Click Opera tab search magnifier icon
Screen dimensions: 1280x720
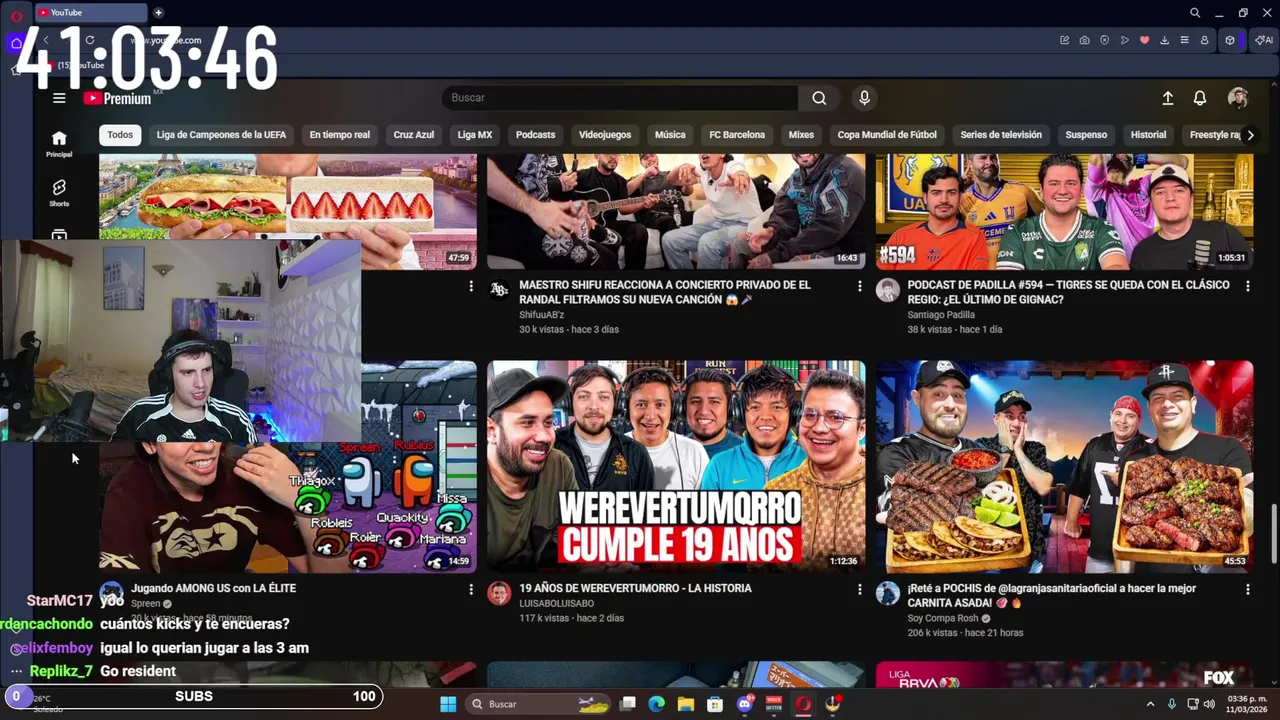tap(1195, 13)
